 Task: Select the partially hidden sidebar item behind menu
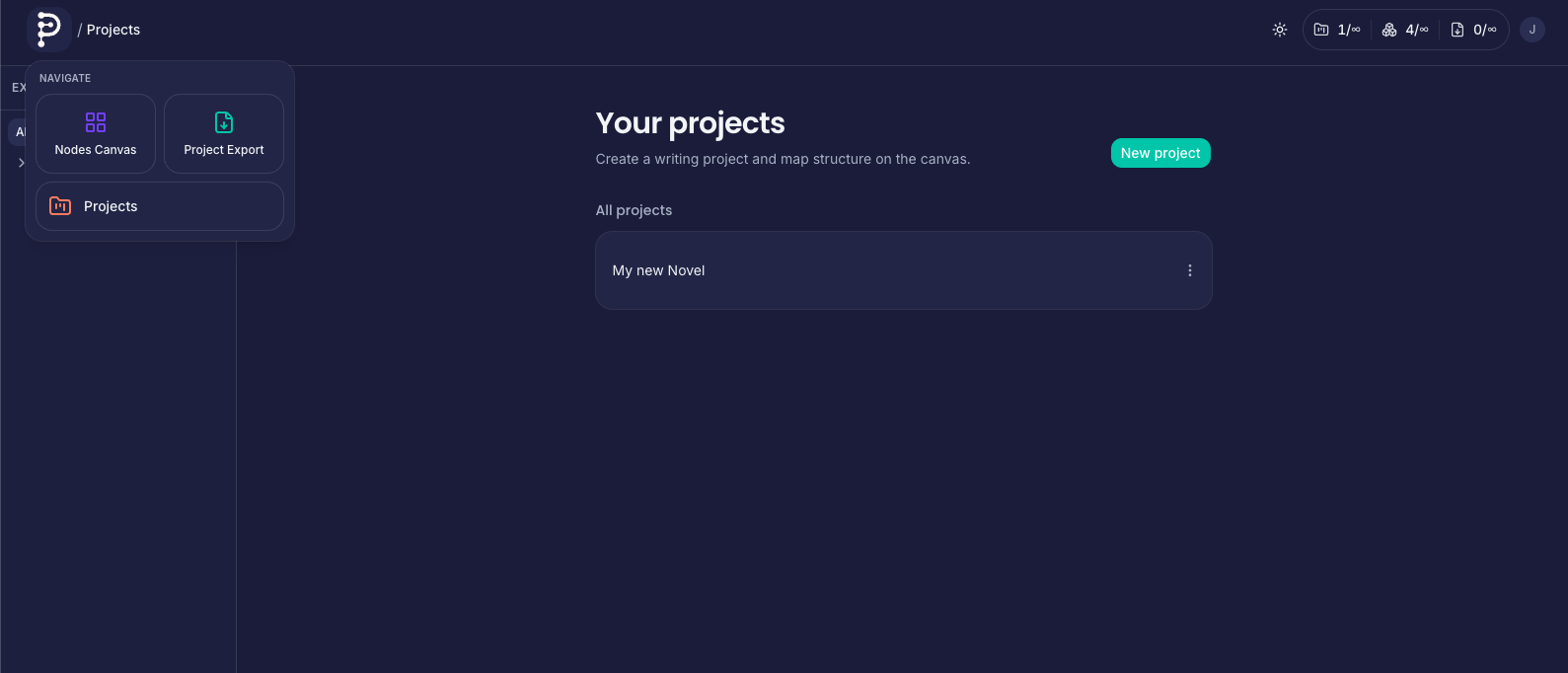tap(17, 132)
